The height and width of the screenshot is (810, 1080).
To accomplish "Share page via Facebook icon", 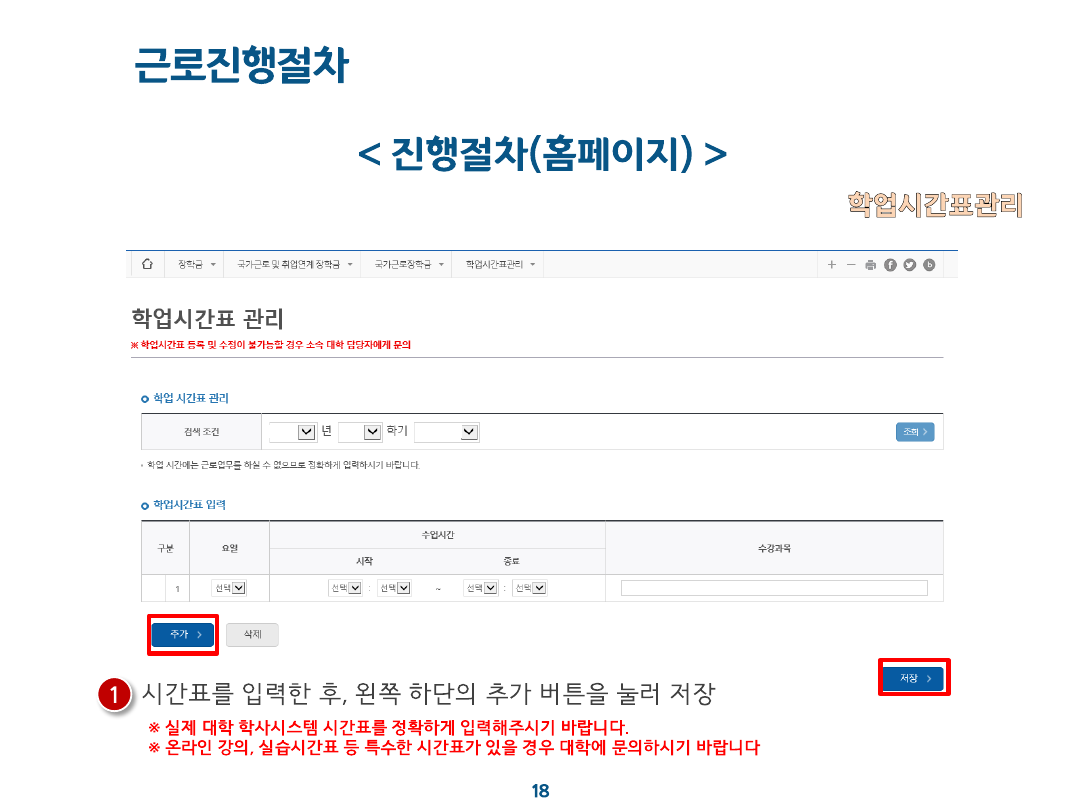I will (x=890, y=265).
